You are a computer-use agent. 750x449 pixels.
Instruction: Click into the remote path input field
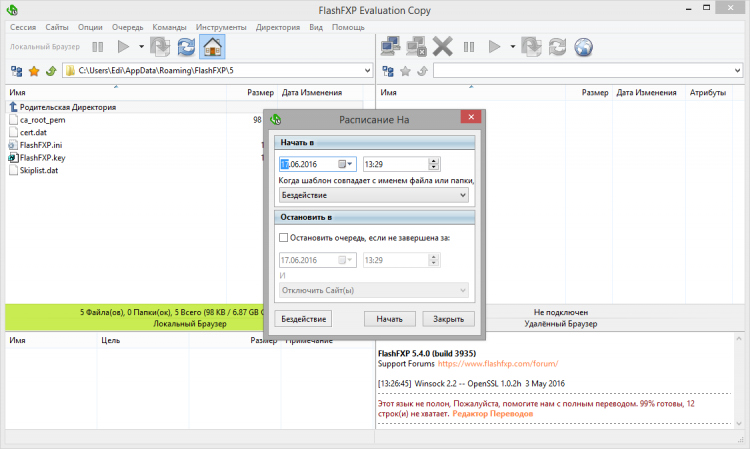click(x=583, y=71)
